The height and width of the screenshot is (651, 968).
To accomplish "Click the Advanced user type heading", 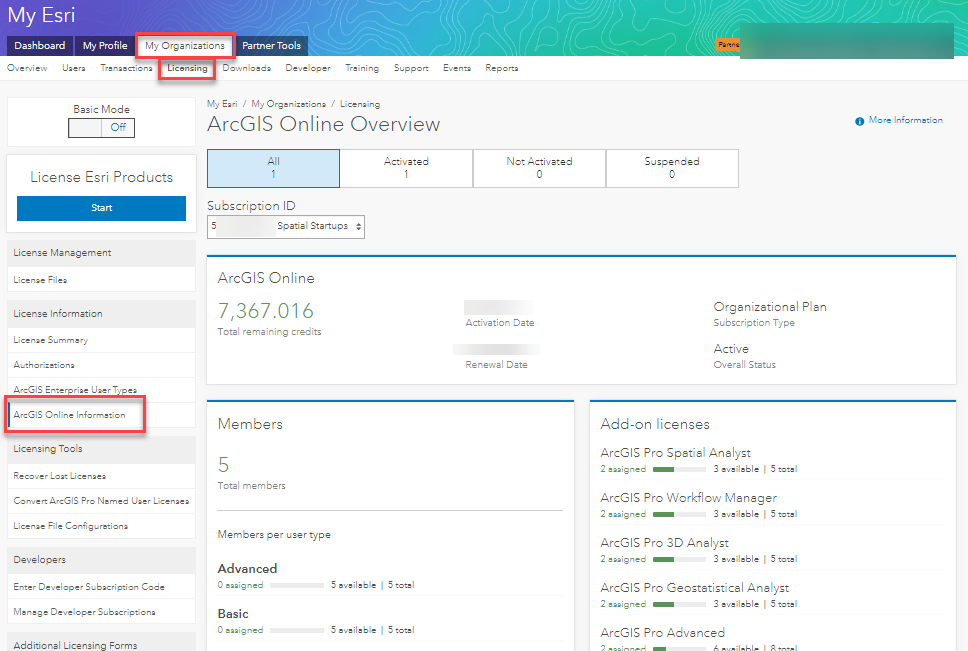I will (247, 568).
